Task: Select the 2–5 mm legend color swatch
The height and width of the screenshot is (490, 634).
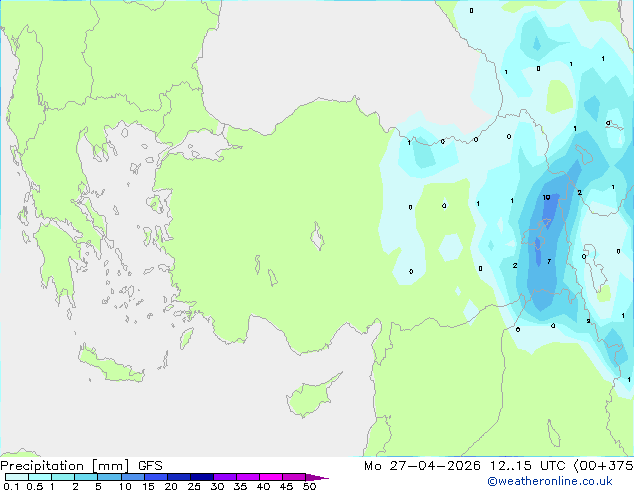Action: point(86,477)
